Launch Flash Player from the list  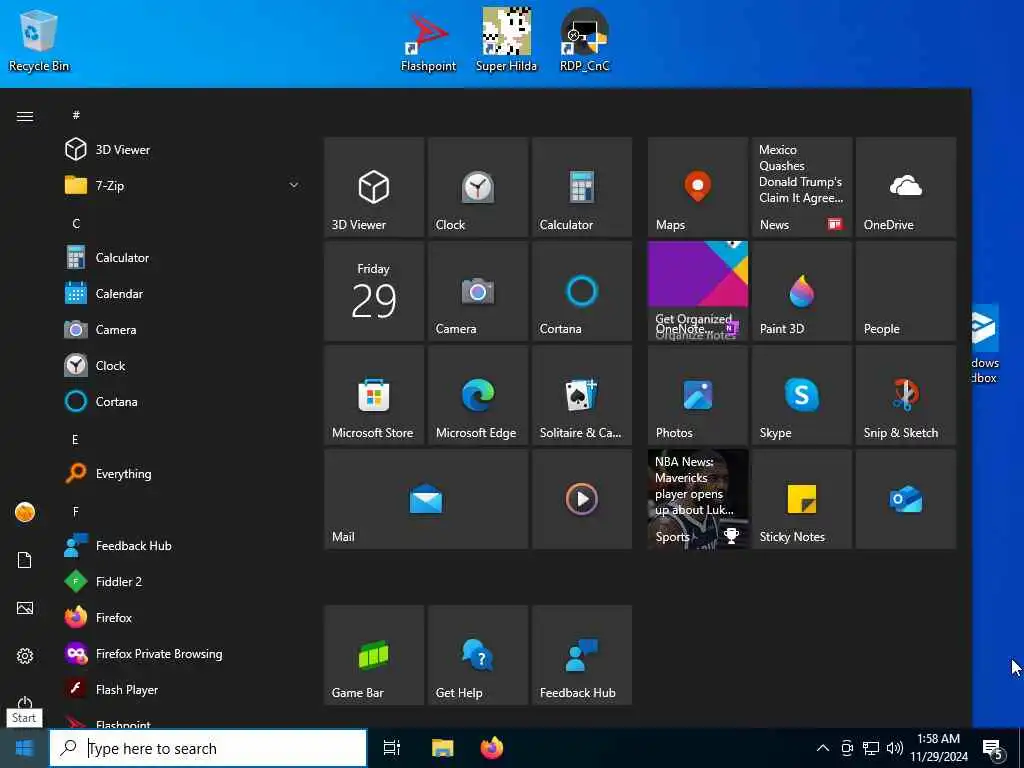tap(183, 689)
